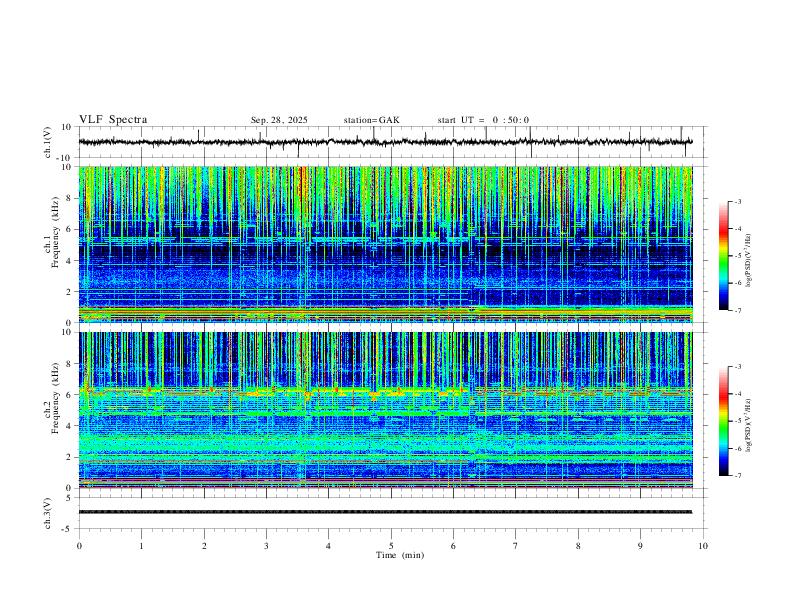Click the "Time (min)" axis label
Image resolution: width=792 pixels, height=612 pixels.
pos(400,555)
